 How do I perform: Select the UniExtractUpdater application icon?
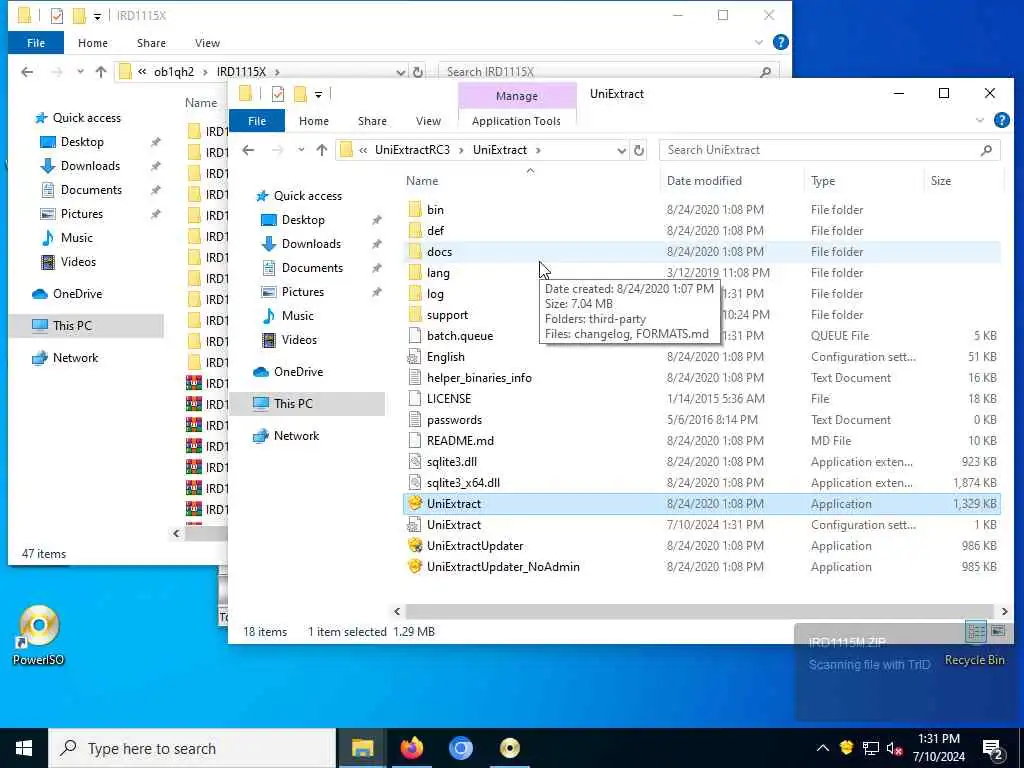pos(415,545)
